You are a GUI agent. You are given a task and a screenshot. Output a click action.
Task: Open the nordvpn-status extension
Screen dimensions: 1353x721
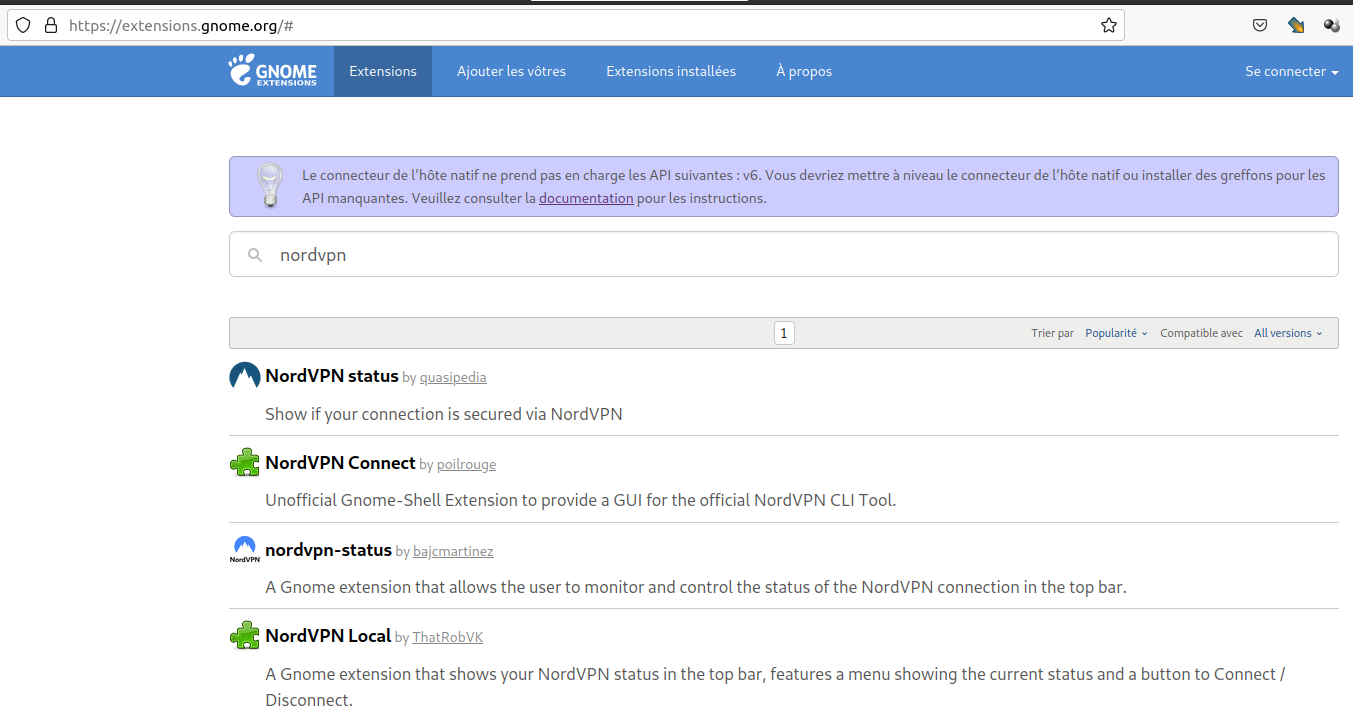pos(328,550)
